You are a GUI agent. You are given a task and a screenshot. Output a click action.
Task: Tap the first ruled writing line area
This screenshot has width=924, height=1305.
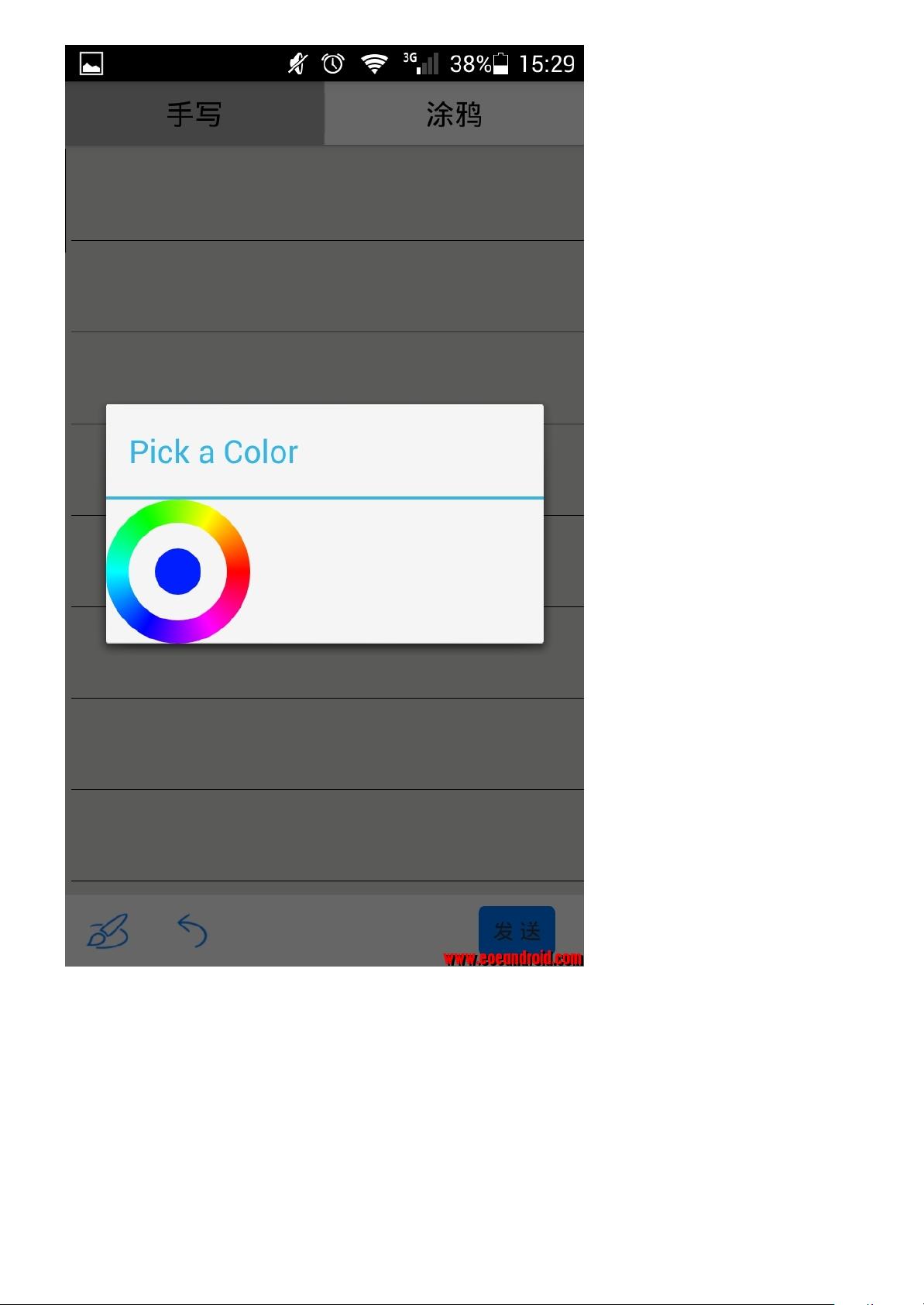[325, 193]
